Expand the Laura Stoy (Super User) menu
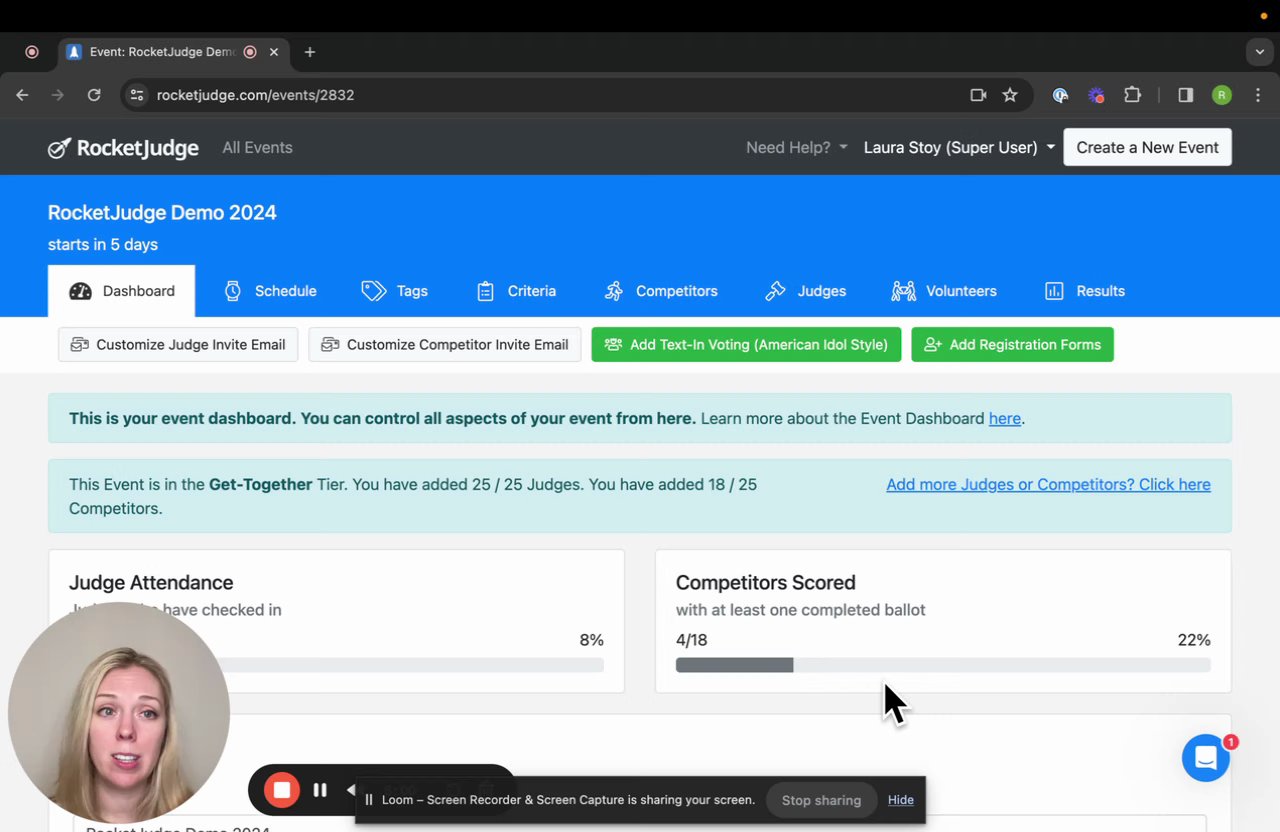Viewport: 1280px width, 832px height. (959, 148)
